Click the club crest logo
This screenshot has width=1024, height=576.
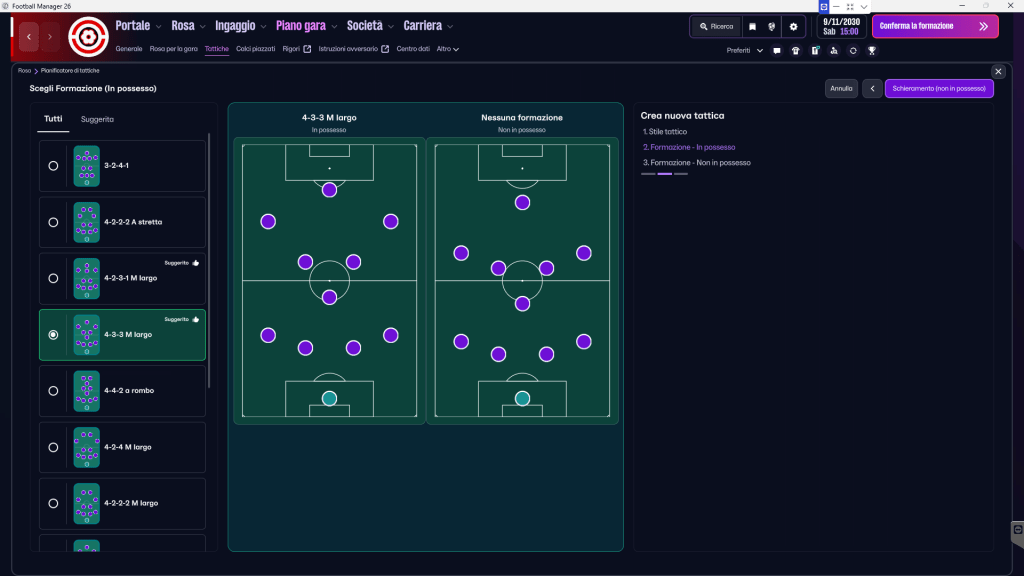tap(88, 37)
